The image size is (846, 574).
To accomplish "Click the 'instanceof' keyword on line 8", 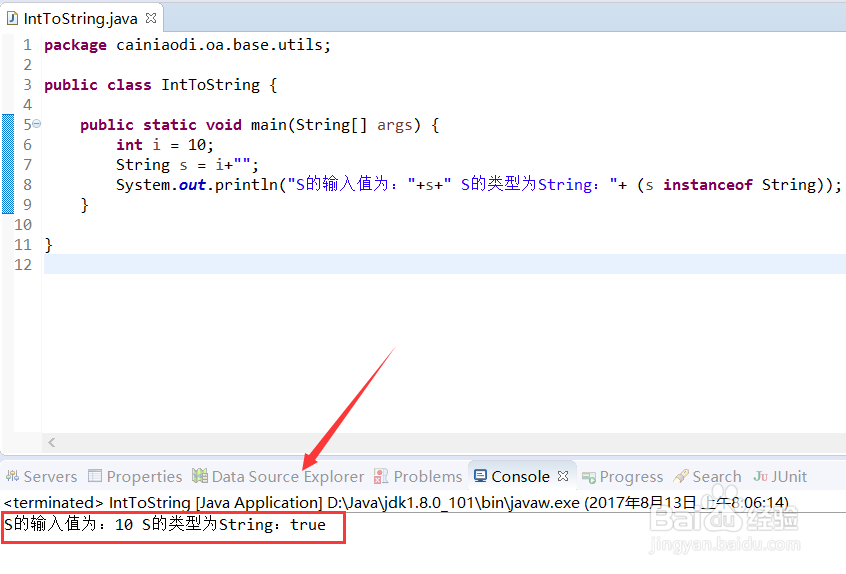I will [708, 184].
